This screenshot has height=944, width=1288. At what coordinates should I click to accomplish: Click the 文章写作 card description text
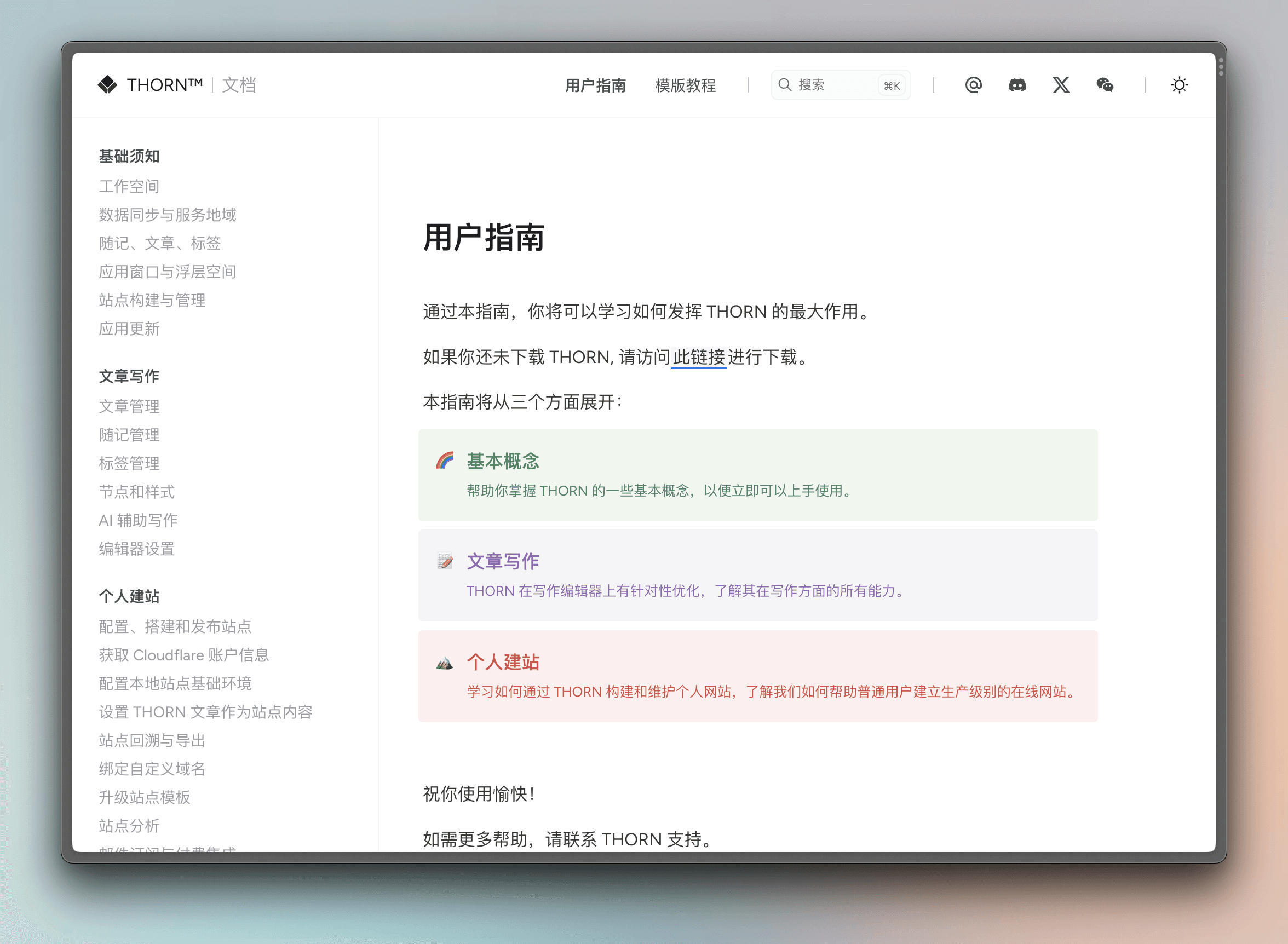click(687, 591)
